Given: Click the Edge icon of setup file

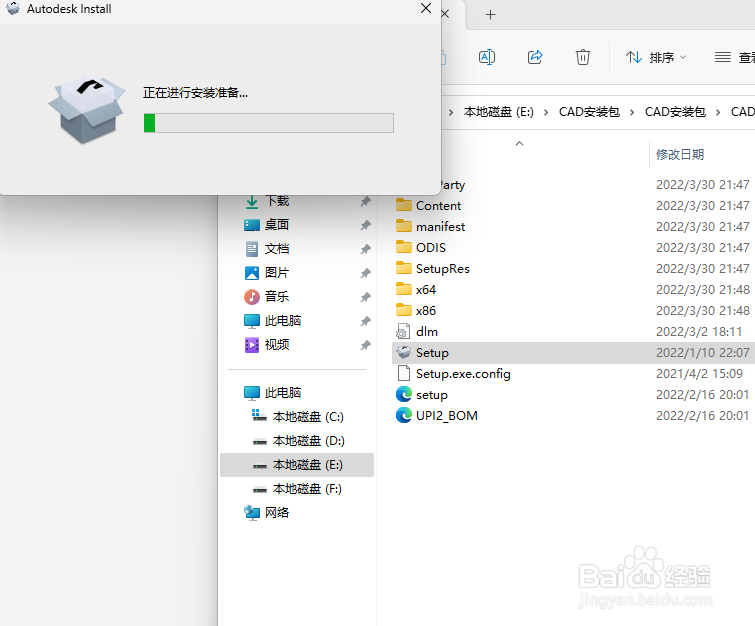Looking at the screenshot, I should click(x=404, y=394).
